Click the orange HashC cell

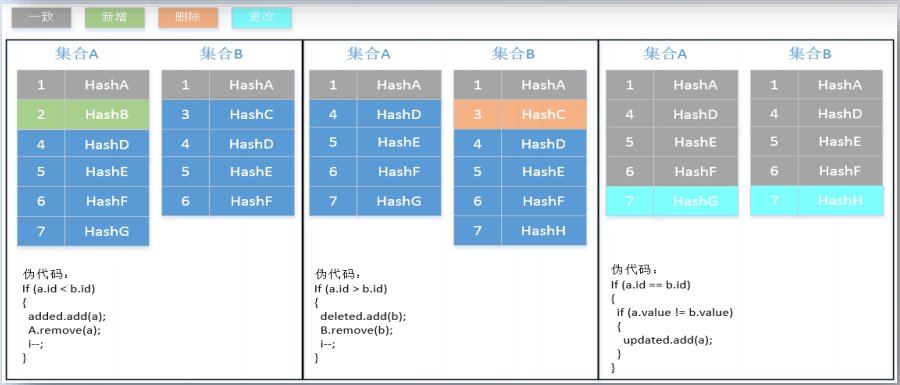(x=544, y=114)
